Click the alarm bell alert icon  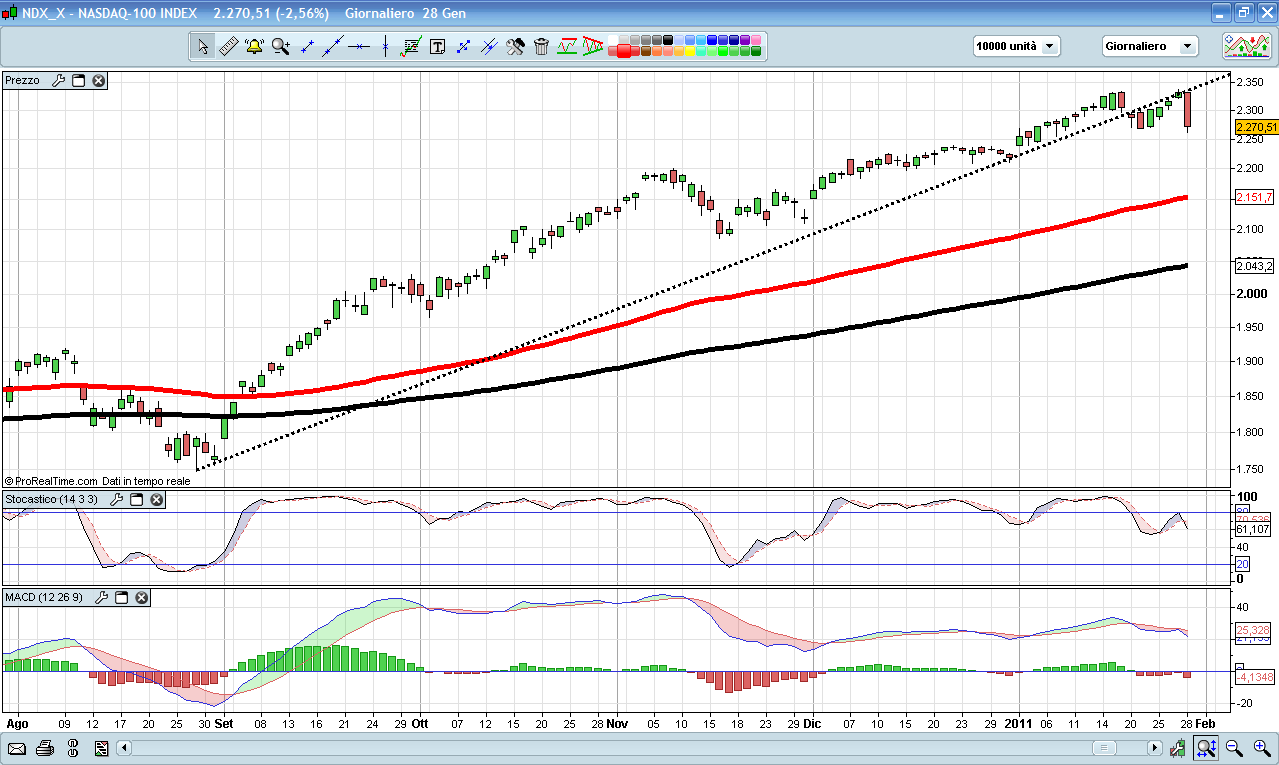tap(254, 46)
